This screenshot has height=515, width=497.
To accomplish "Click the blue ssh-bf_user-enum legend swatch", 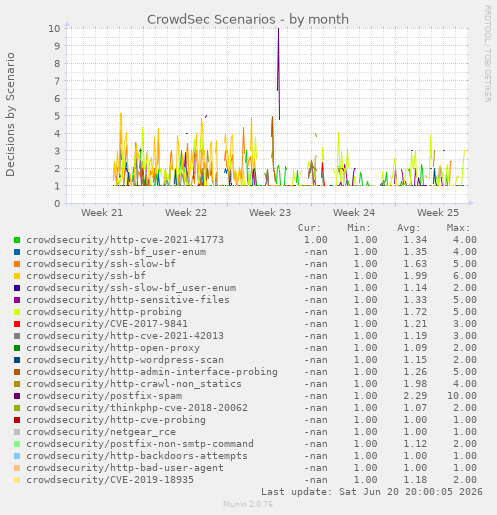I will click(17, 252).
